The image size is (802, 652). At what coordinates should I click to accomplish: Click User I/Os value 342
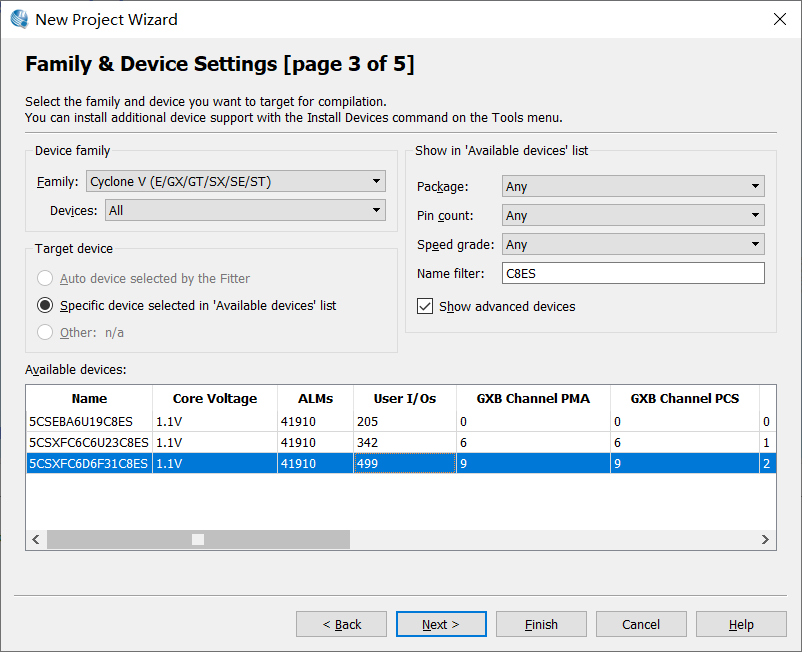(x=405, y=442)
